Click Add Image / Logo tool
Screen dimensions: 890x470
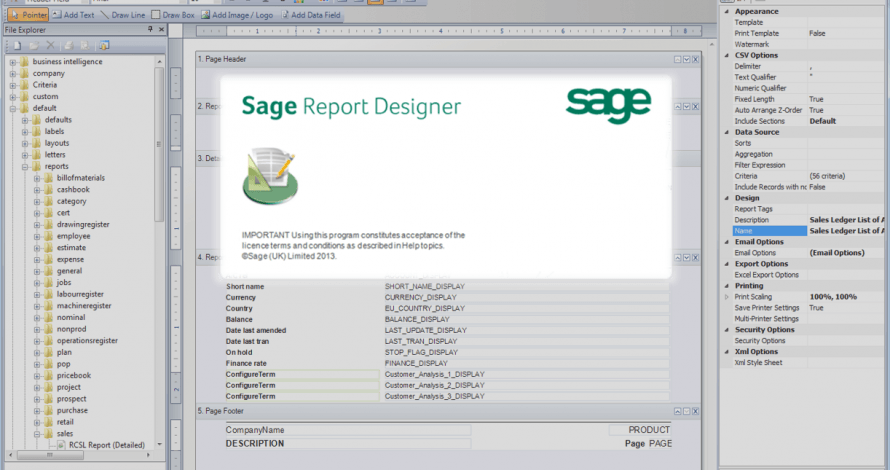coord(237,15)
